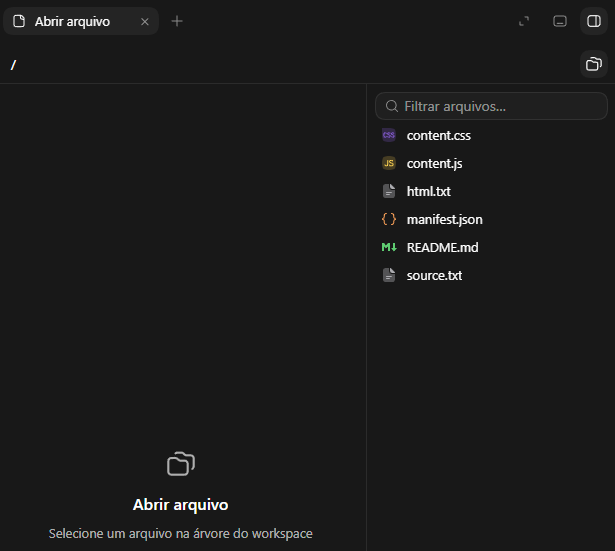Click the folders icon above 'Abrir arquivo' heading
The width and height of the screenshot is (615, 551).
(x=181, y=464)
